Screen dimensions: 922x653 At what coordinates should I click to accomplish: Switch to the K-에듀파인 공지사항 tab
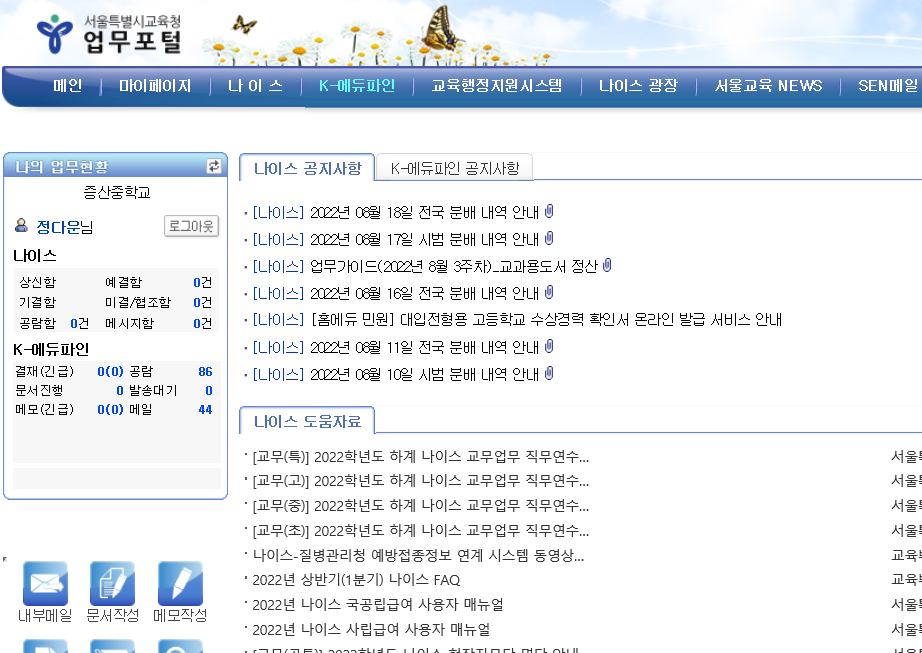pyautogui.click(x=455, y=168)
